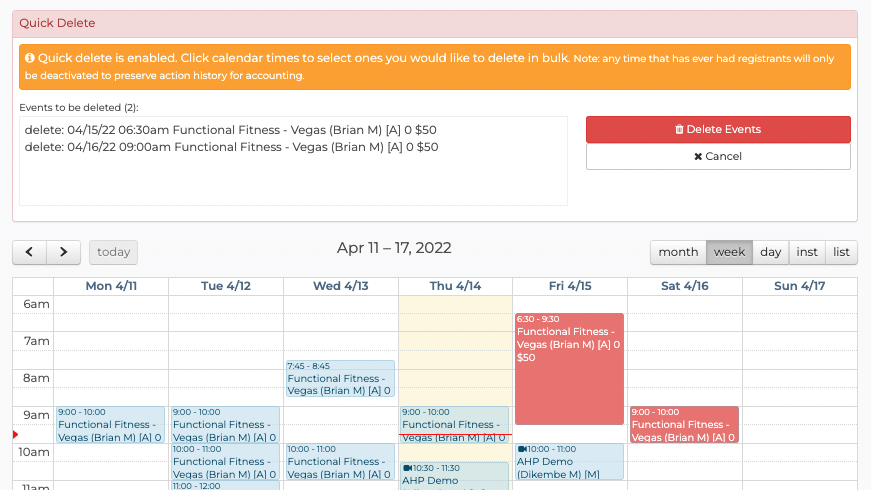
Task: Switch to list view
Action: click(x=841, y=252)
